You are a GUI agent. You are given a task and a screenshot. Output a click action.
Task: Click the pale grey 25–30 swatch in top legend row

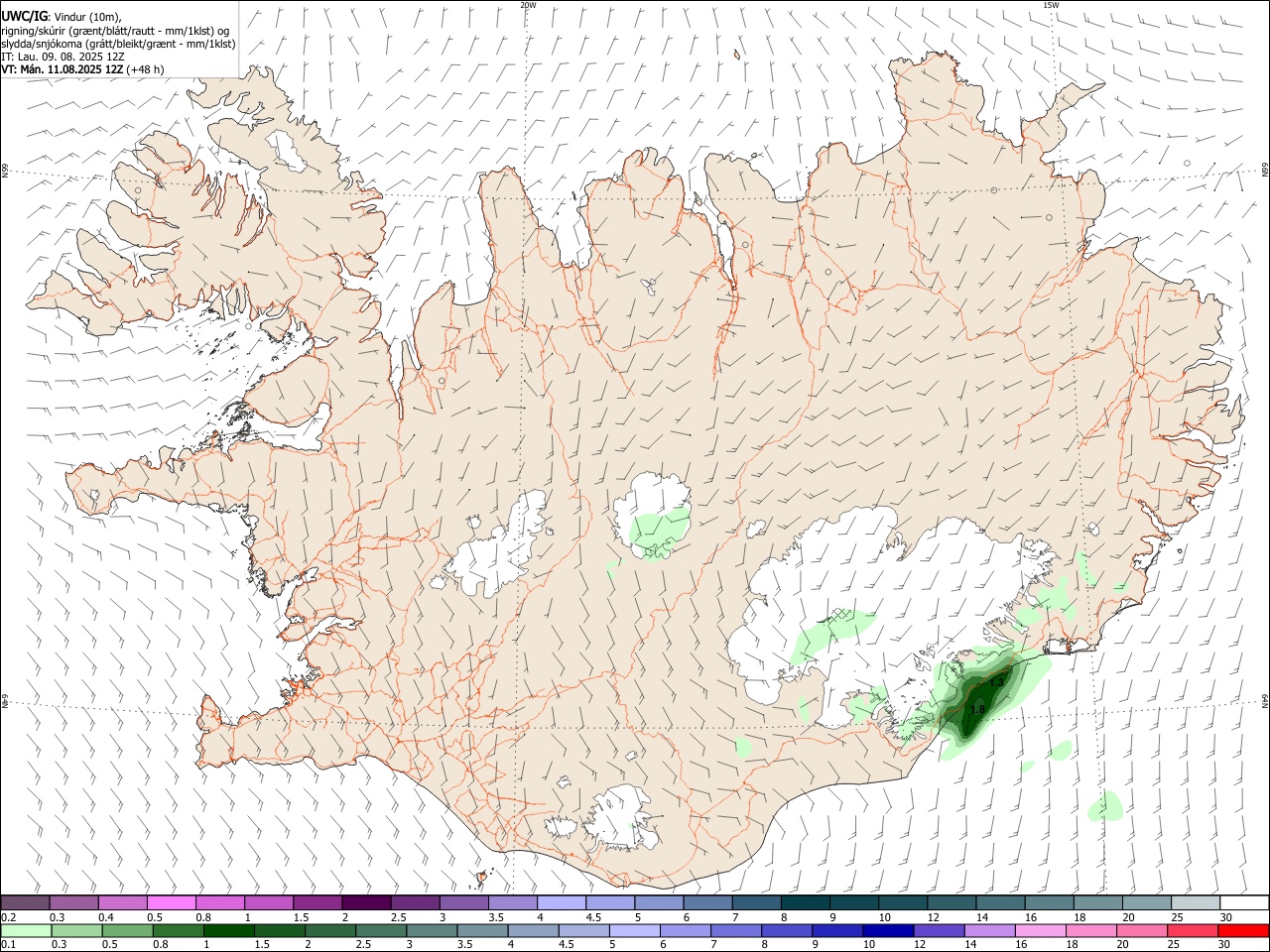(1197, 902)
